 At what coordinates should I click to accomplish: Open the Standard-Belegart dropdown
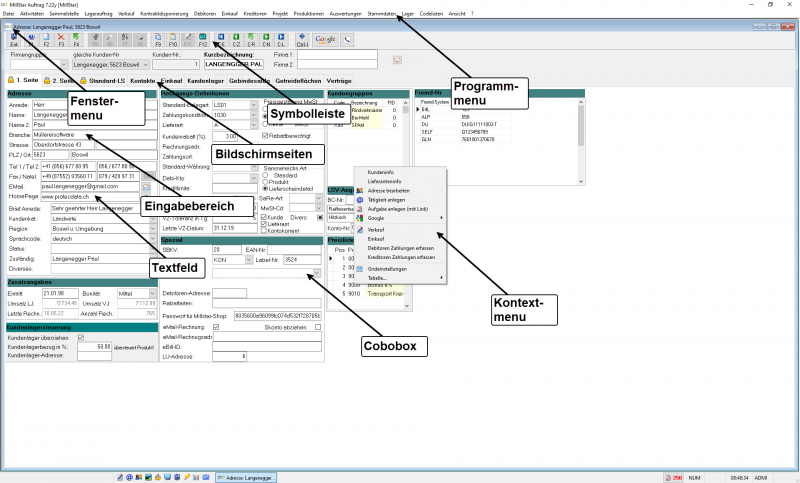point(254,105)
